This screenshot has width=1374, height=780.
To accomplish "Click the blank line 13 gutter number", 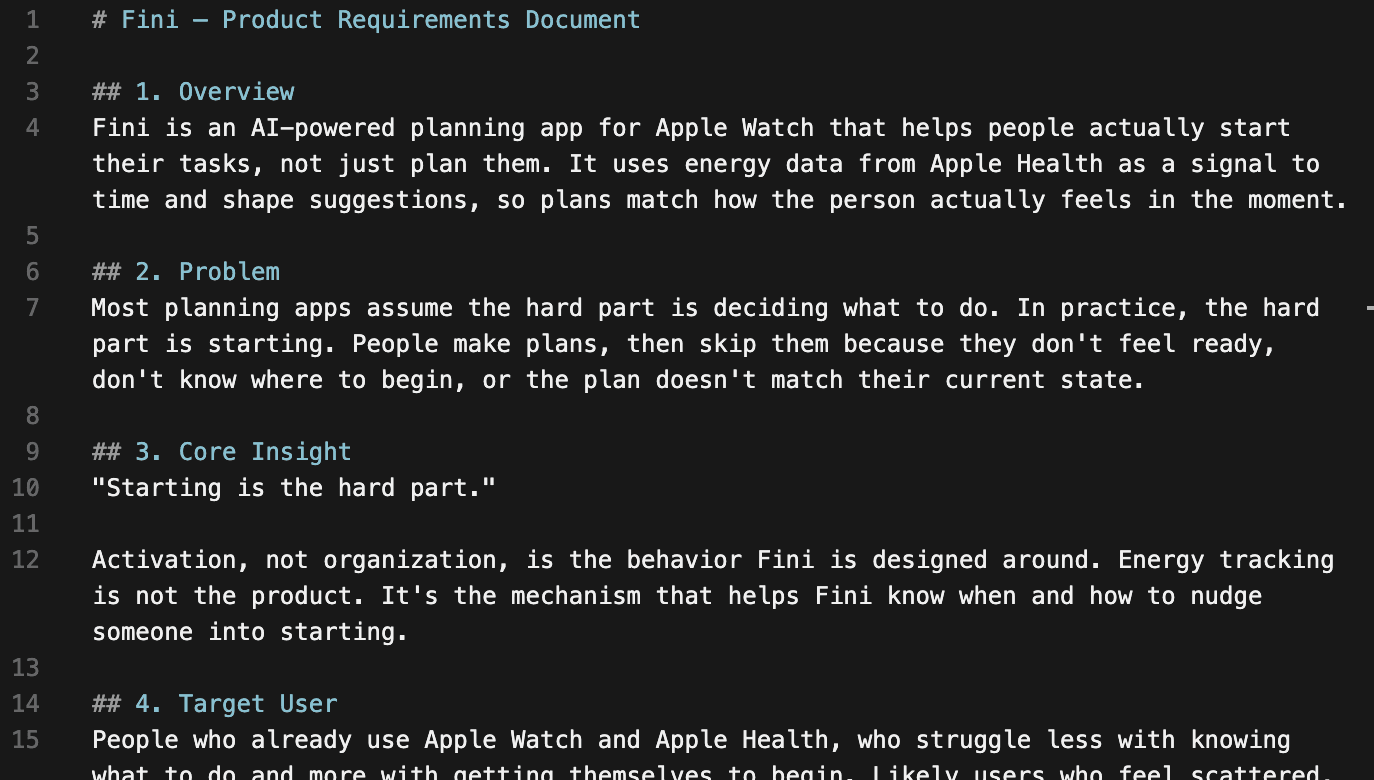I will (26, 668).
